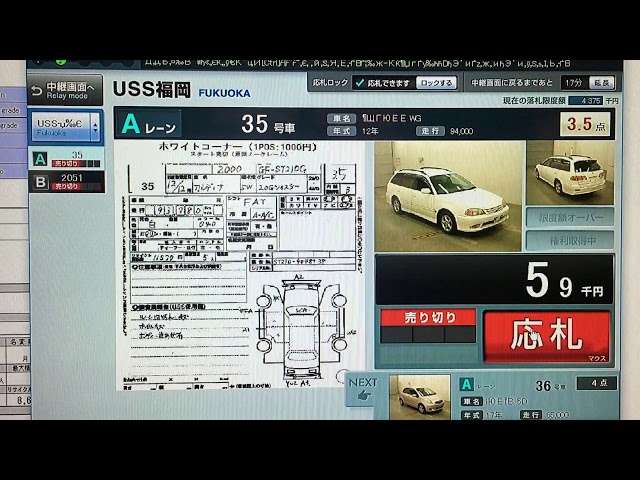Click the 3.5 点 grade score badge
The image size is (640, 480).
click(586, 124)
